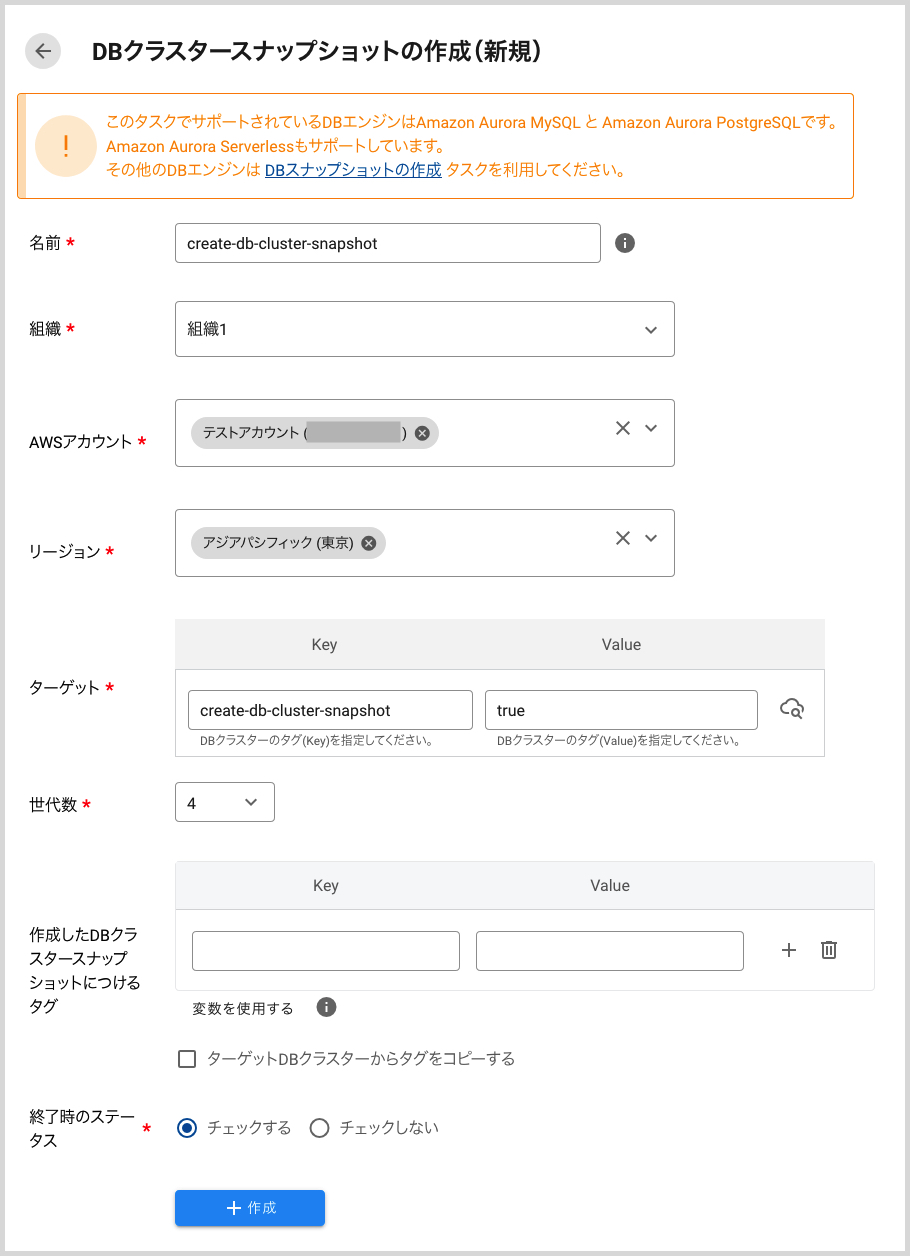910x1256 pixels.
Task: Clear all リージョン selections with X
Action: tap(622, 538)
